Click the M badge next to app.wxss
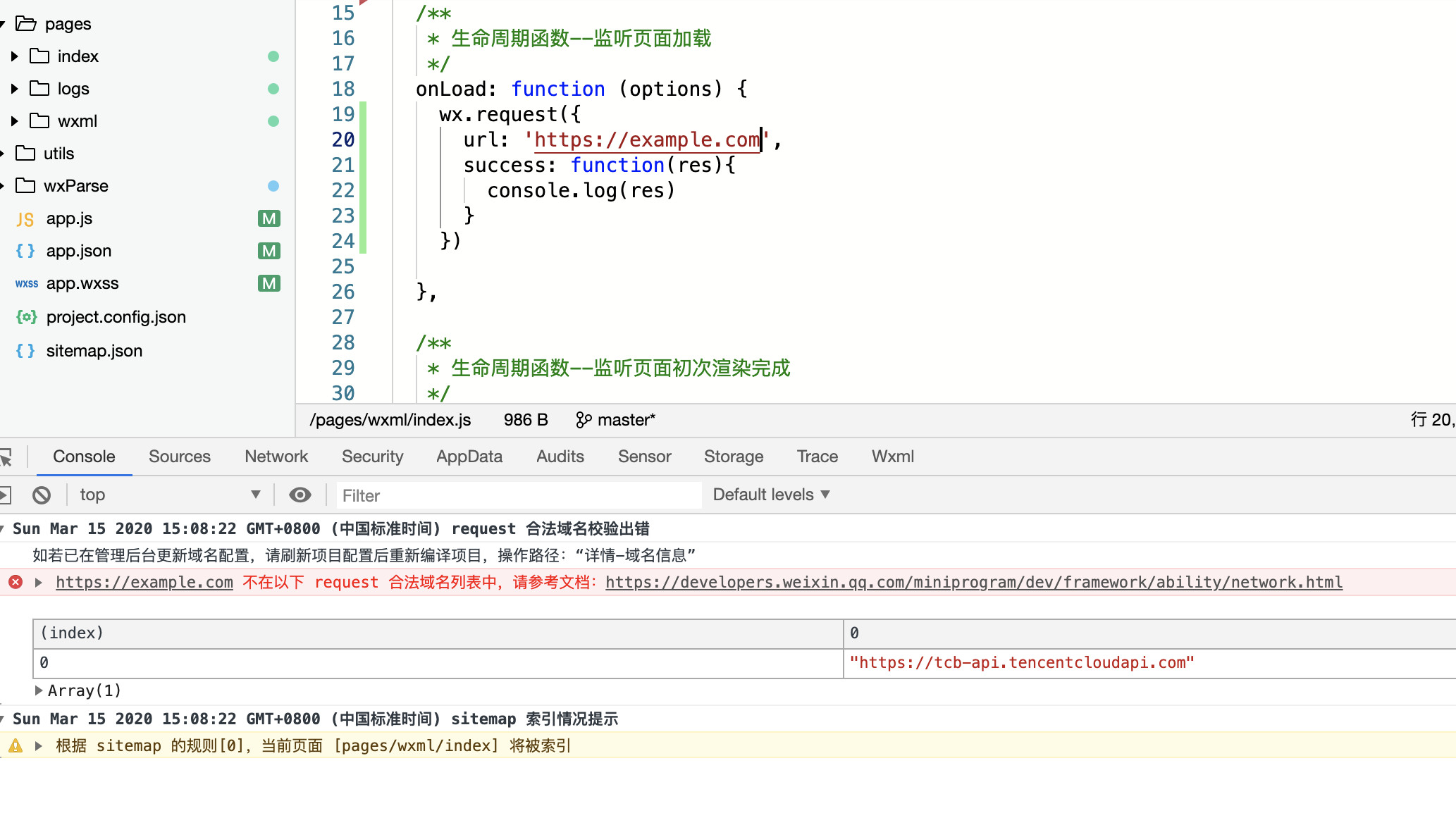This screenshot has height=837, width=1456. point(269,283)
